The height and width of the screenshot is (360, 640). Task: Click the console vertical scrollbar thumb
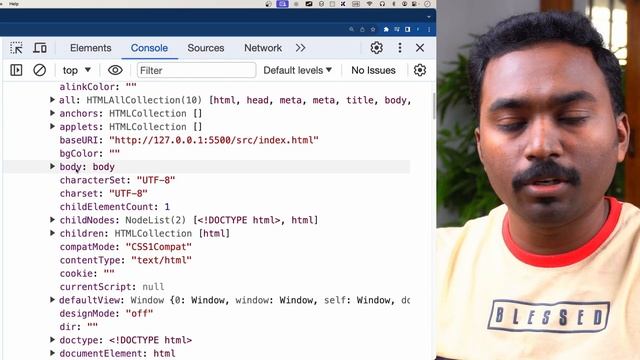tap(433, 106)
